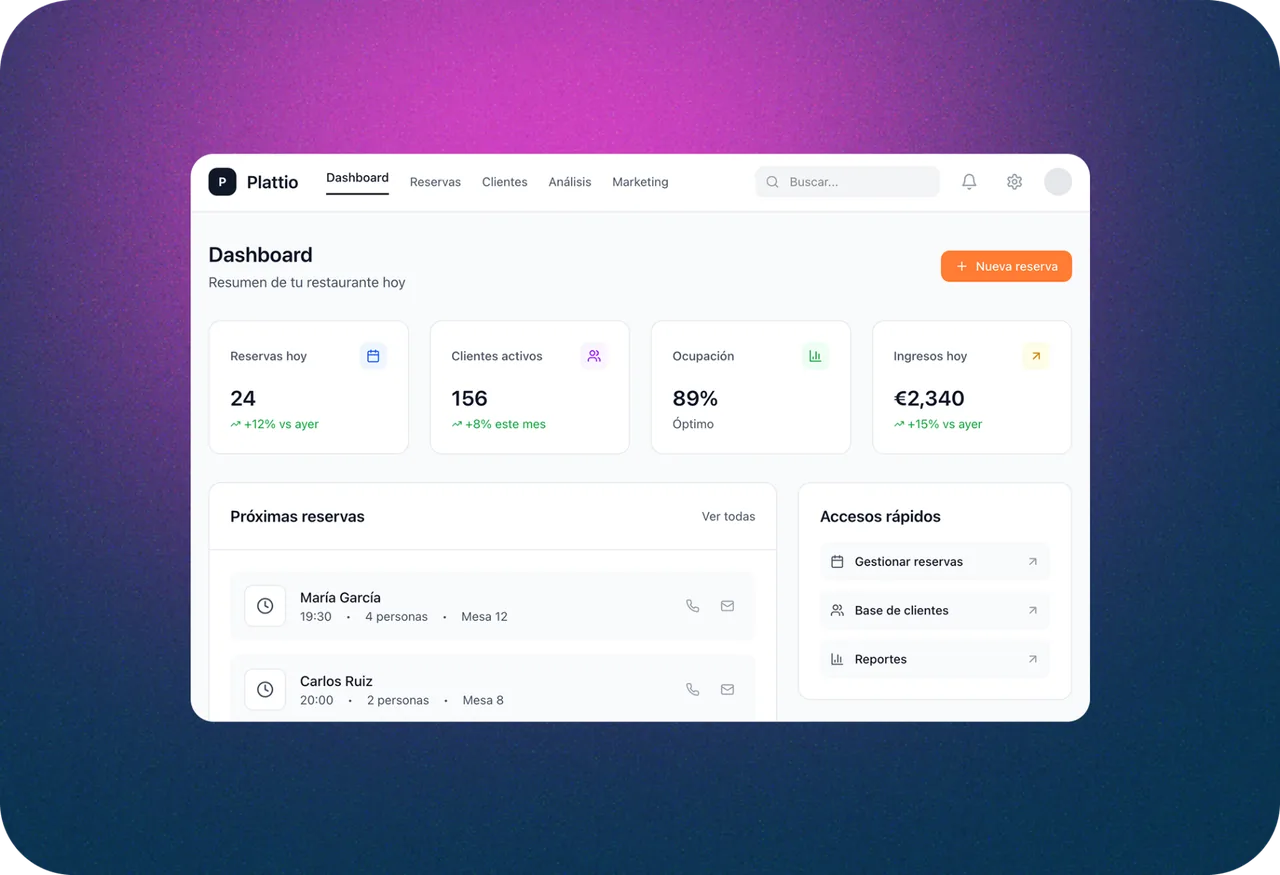Open Ver todas for upcoming reservations
Viewport: 1280px width, 875px height.
point(728,516)
